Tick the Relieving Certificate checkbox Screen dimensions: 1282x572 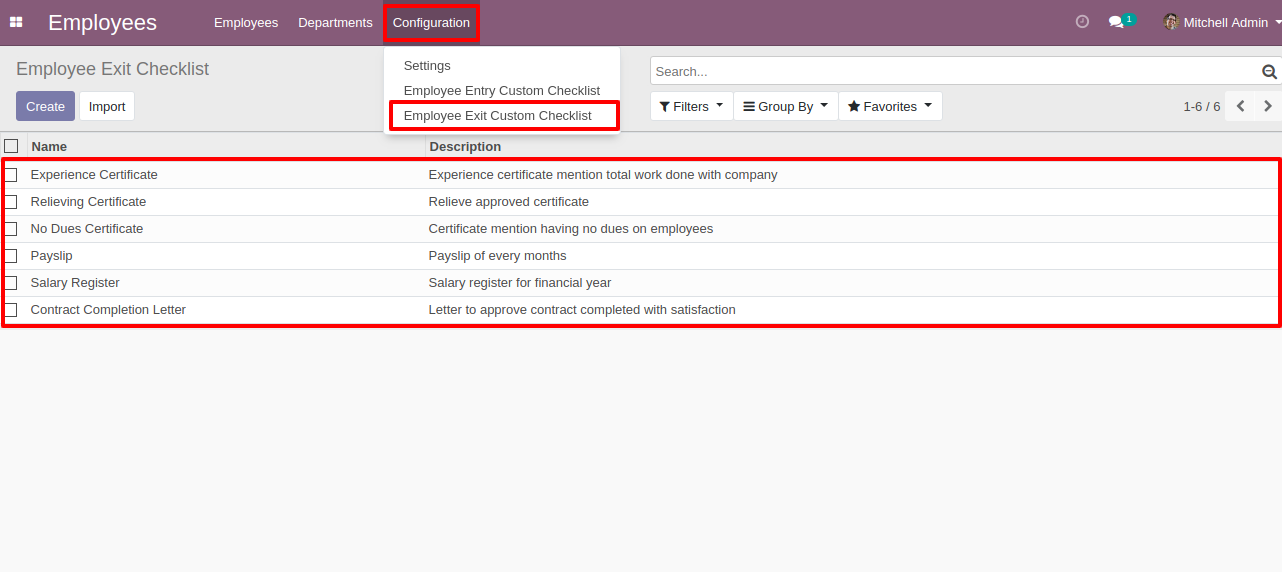coord(11,202)
